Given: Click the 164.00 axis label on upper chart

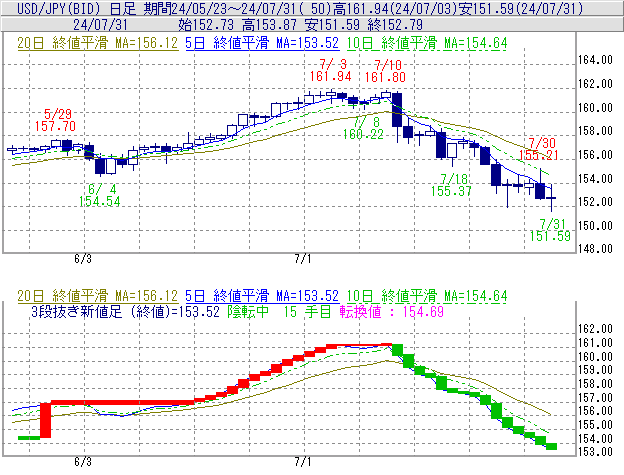Looking at the screenshot, I should tap(595, 60).
